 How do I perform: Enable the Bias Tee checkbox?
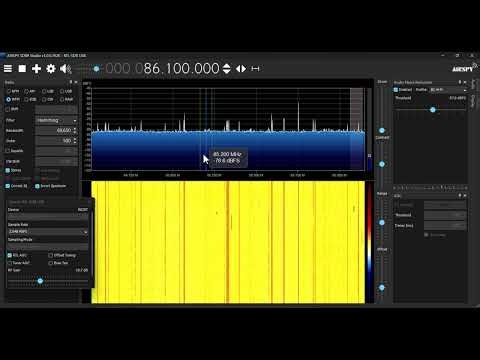(x=51, y=263)
